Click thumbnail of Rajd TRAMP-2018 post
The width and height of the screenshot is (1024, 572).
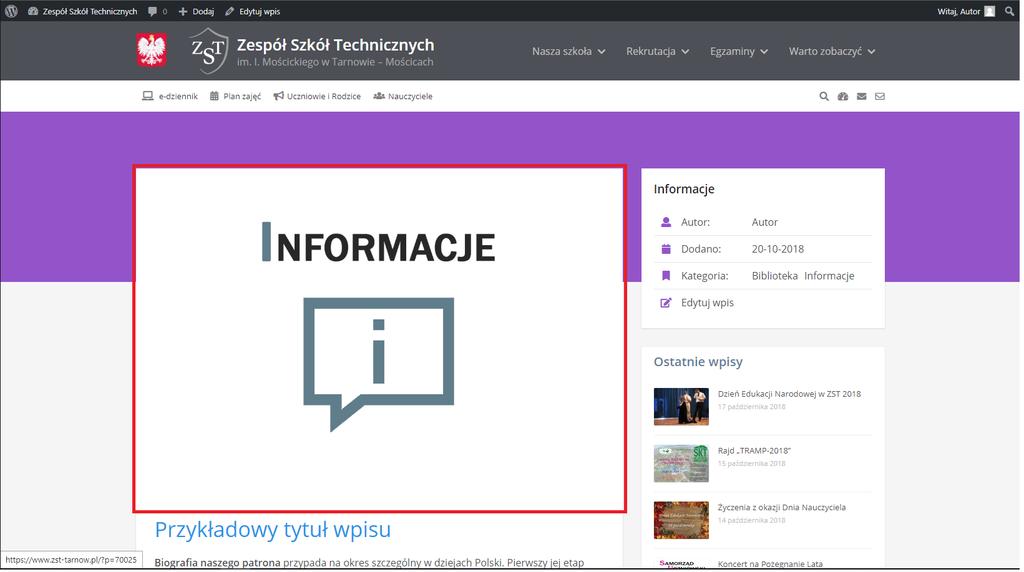(680, 463)
